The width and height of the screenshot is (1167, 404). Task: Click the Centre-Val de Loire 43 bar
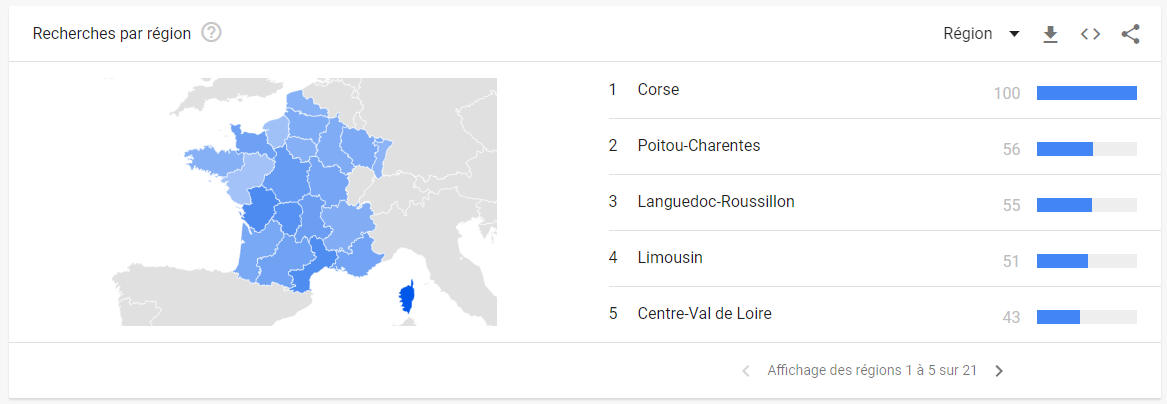click(x=1086, y=317)
